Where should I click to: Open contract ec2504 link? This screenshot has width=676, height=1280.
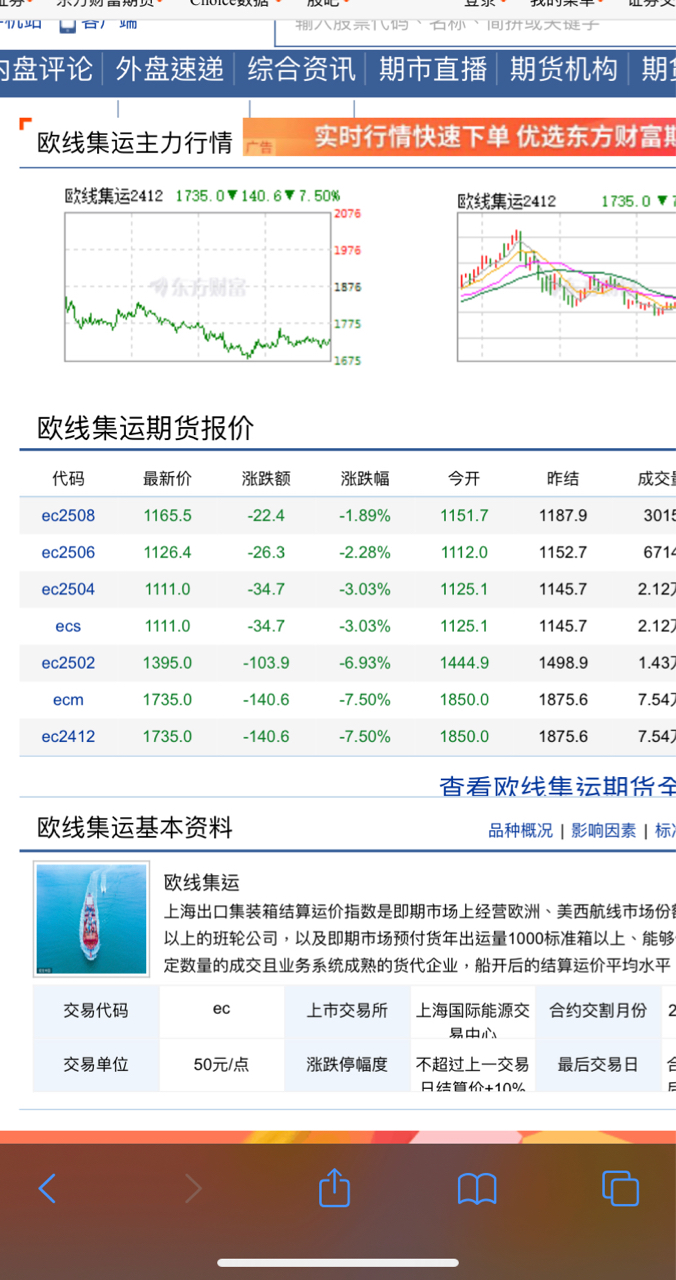click(x=68, y=589)
